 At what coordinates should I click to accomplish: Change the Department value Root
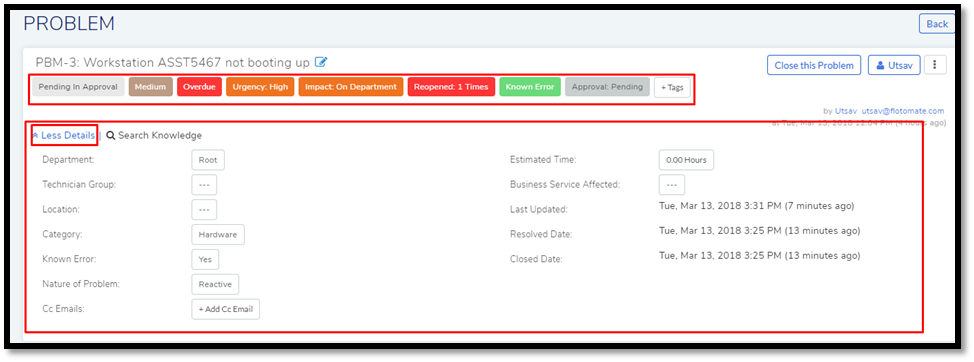pos(208,160)
